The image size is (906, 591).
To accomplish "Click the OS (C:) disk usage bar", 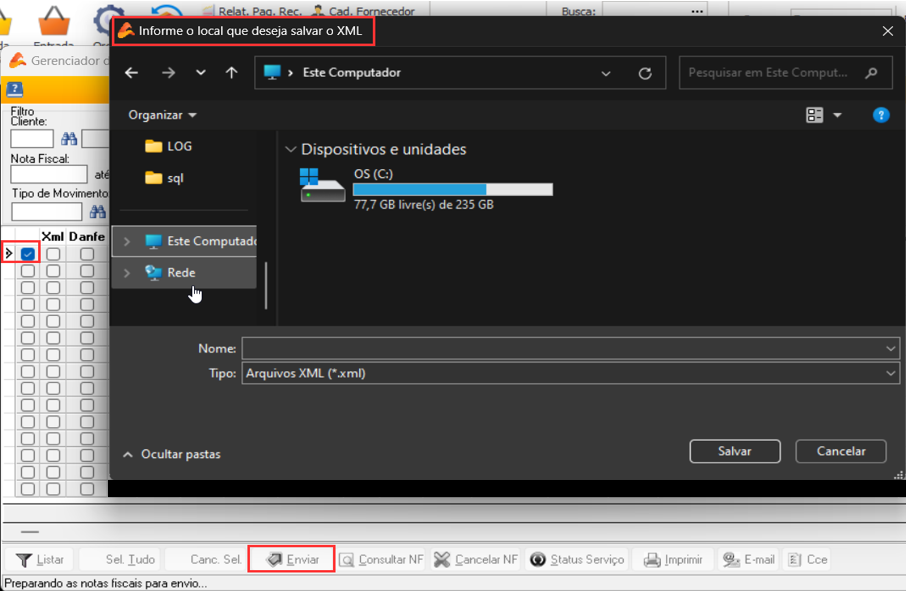I will click(x=452, y=189).
